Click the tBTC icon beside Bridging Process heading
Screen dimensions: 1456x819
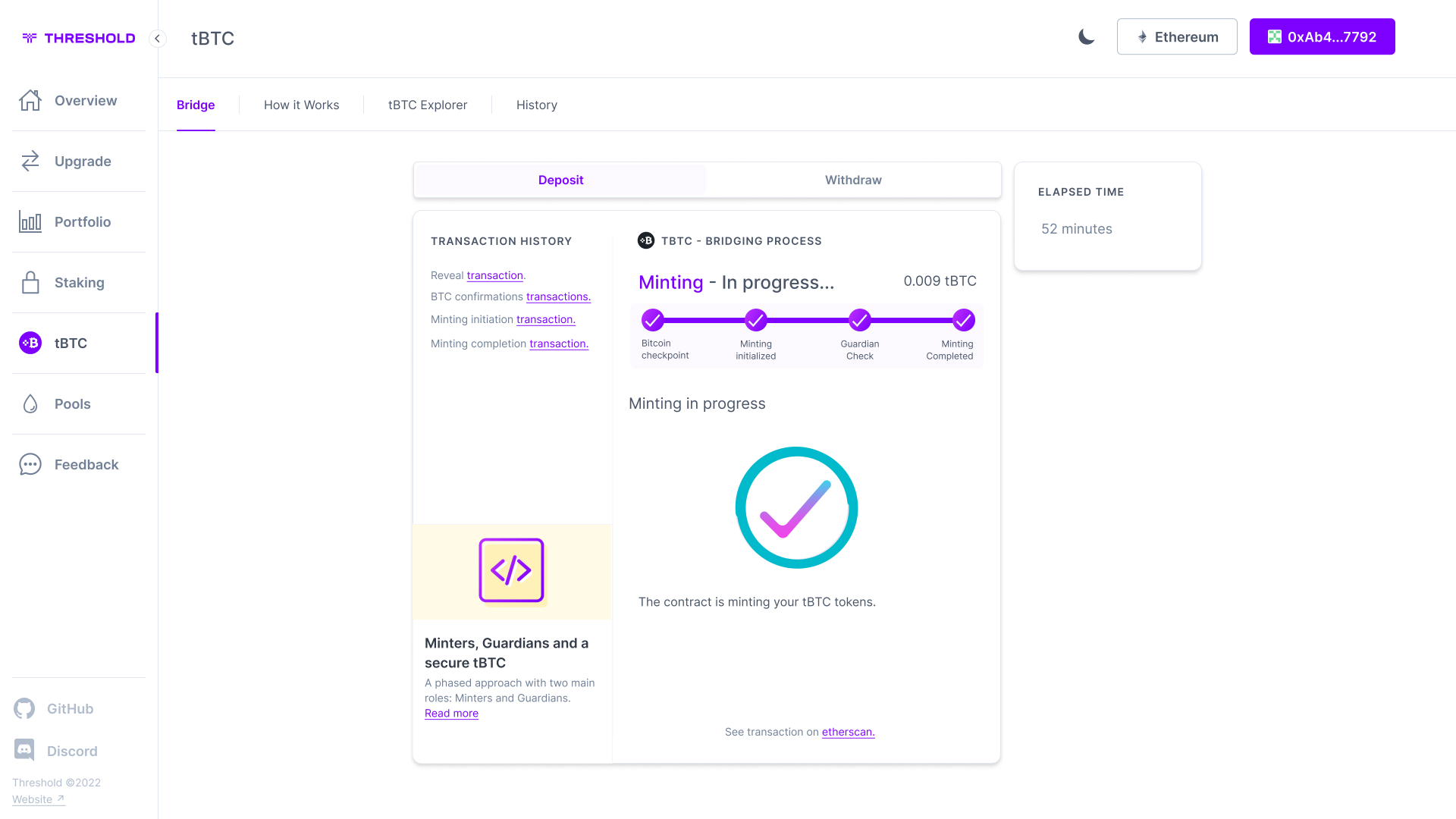[x=646, y=240]
